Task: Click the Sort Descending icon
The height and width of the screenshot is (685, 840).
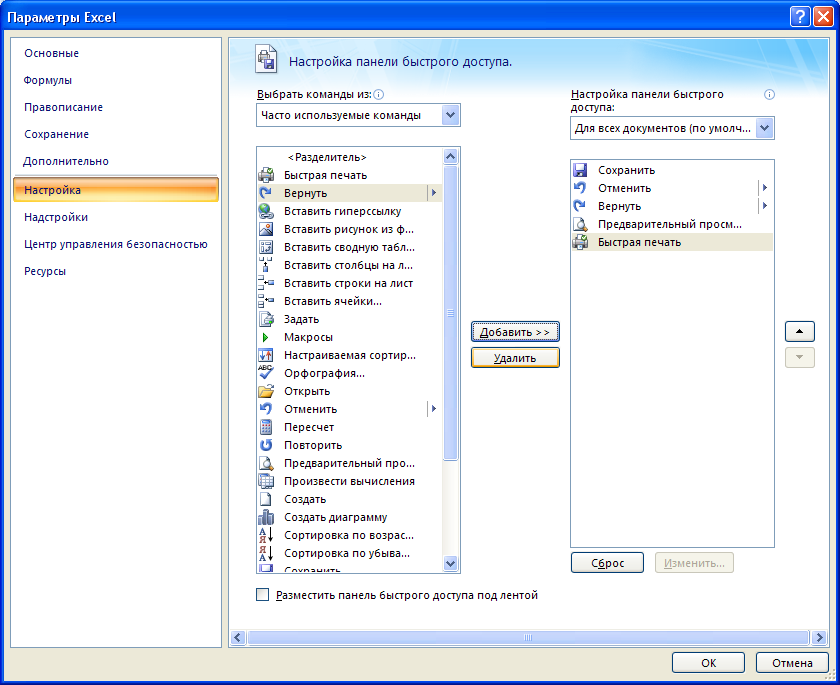Action: (x=266, y=553)
